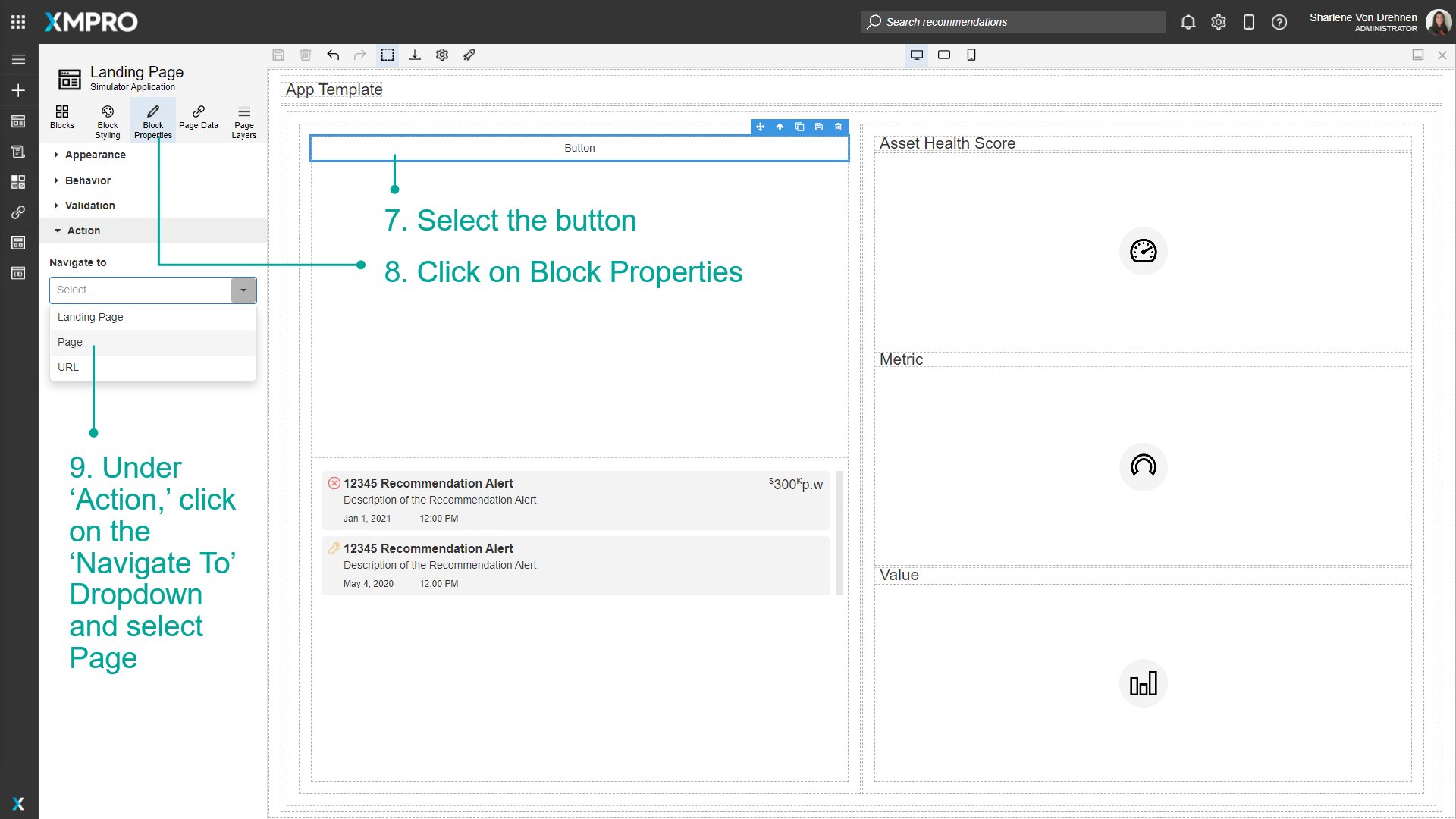Open the Navigate to dropdown
The image size is (1456, 819).
tap(243, 290)
